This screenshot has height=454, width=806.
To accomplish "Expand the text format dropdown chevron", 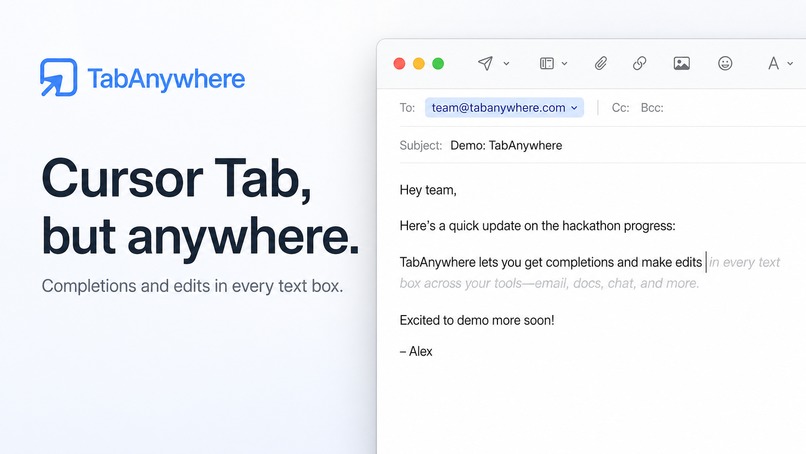I will click(790, 64).
